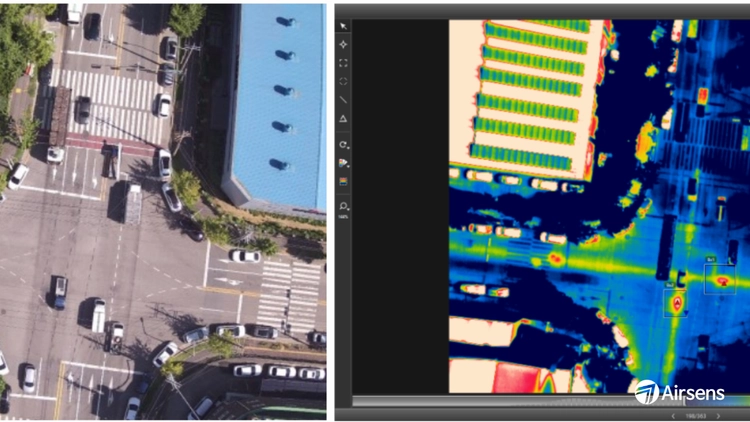Click the horizontal scrollbar below thermal image
750x422 pixels.
[551, 401]
